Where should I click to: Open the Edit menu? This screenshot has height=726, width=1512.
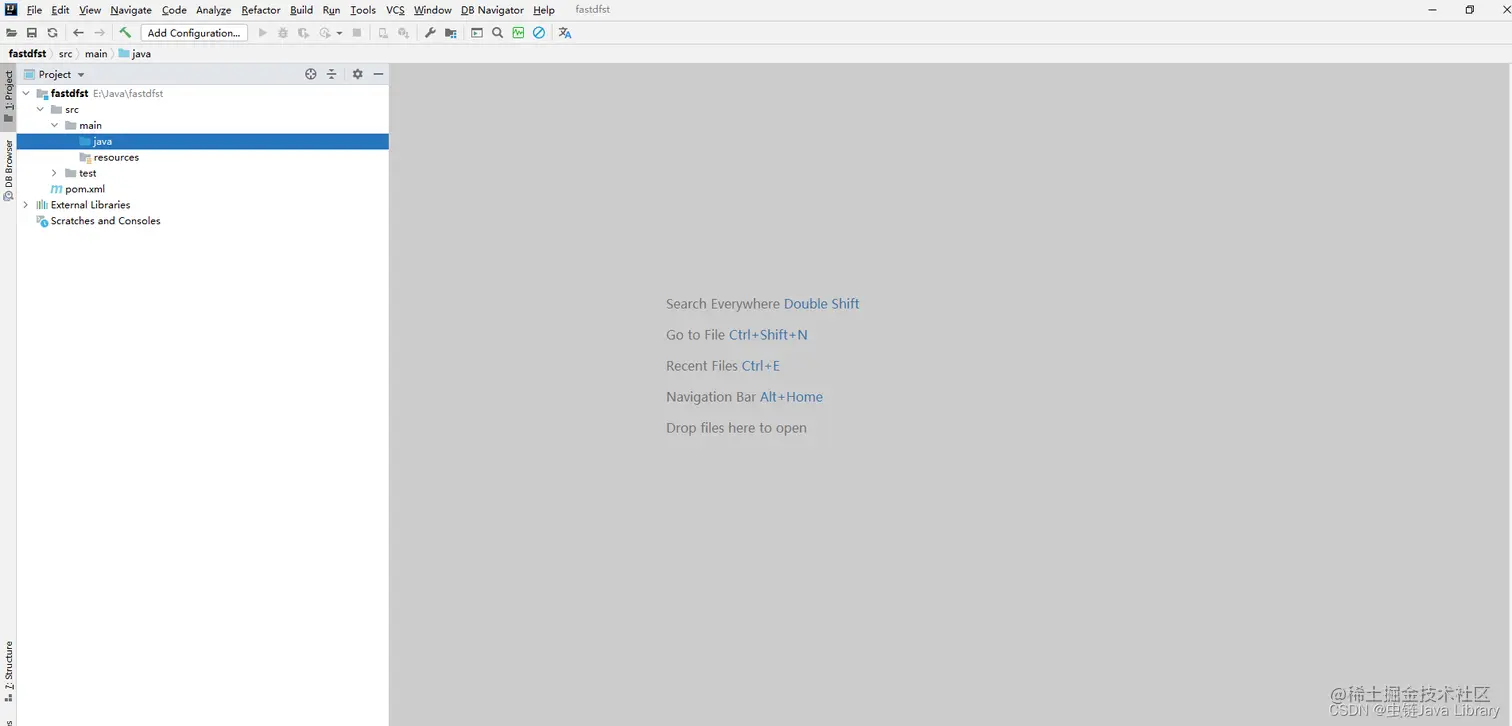tap(61, 10)
